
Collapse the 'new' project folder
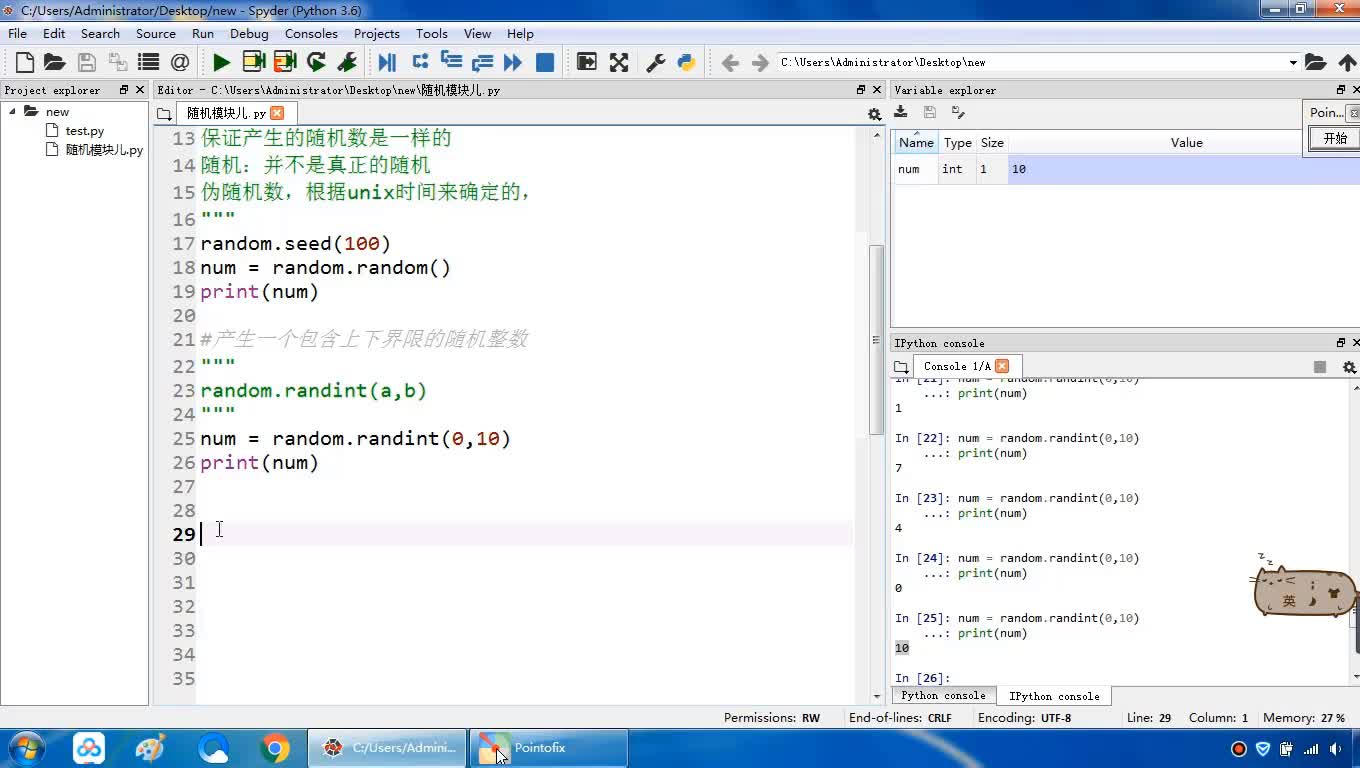13,111
